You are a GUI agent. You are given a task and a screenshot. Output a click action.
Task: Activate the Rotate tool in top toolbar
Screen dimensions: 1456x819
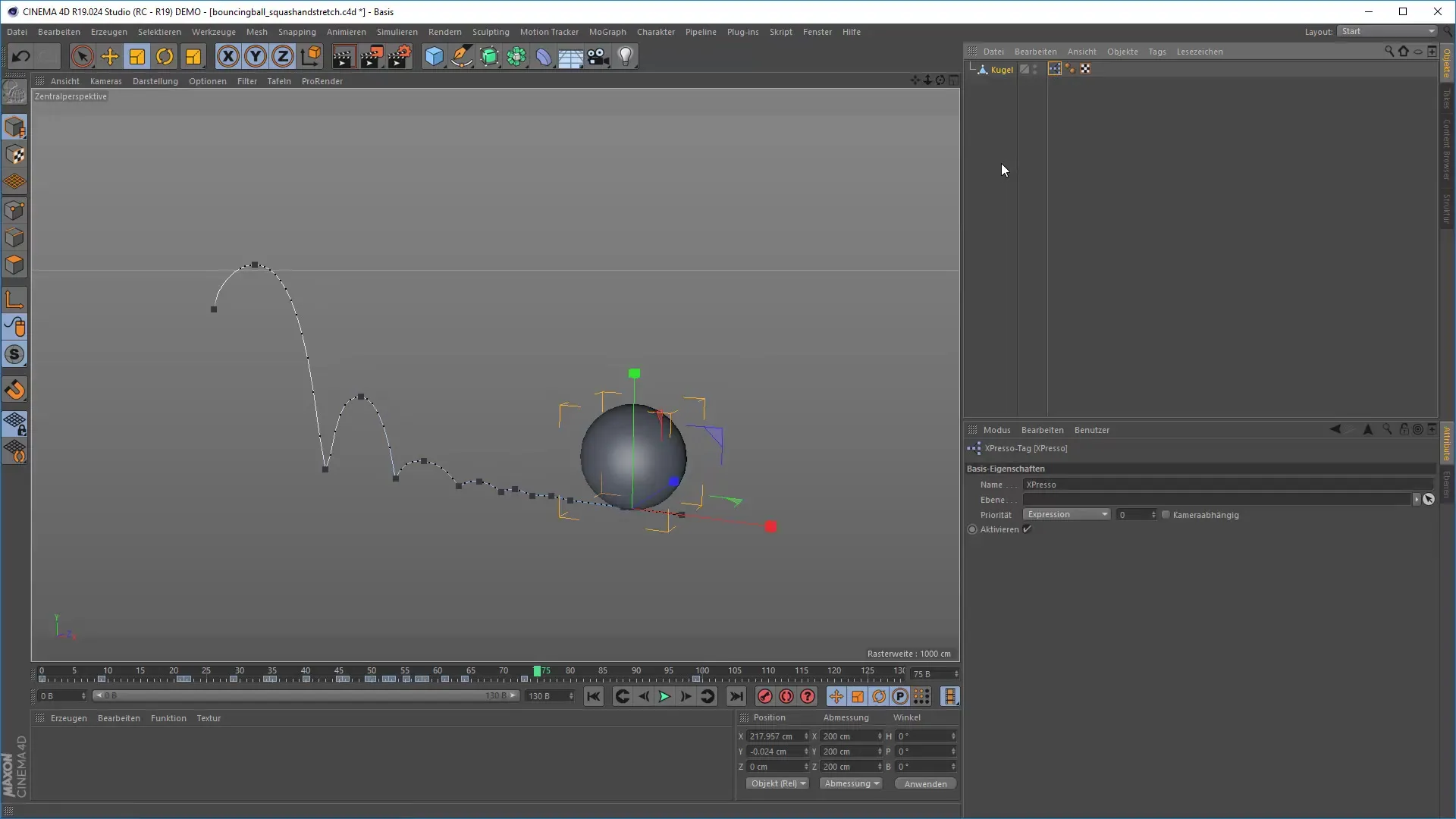165,56
